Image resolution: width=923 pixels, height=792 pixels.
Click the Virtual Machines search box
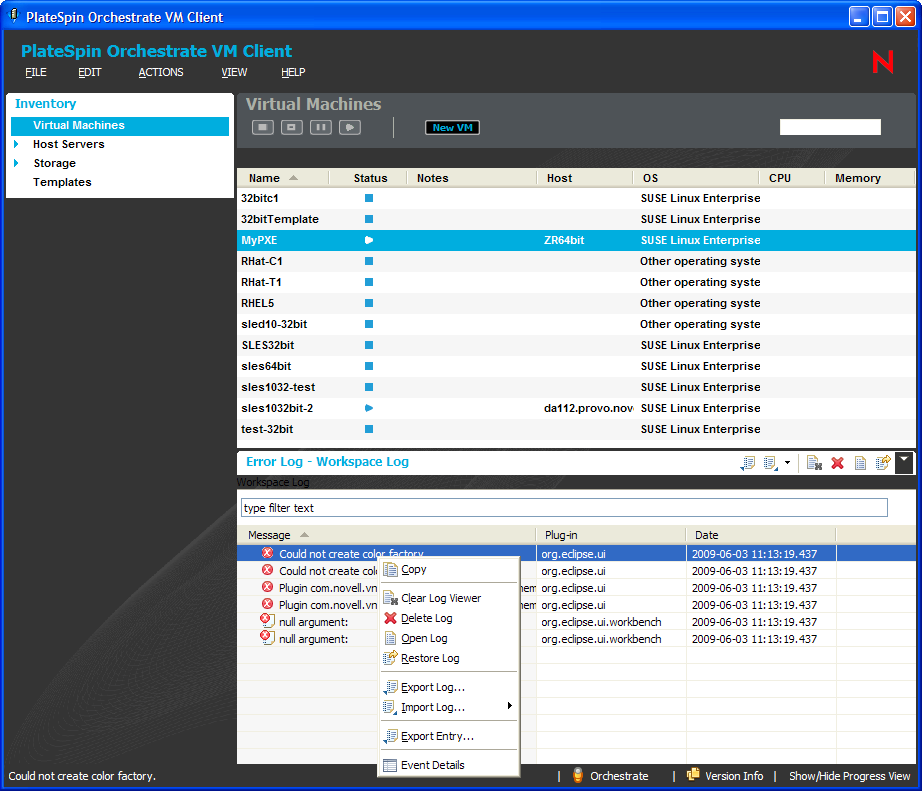click(x=830, y=127)
